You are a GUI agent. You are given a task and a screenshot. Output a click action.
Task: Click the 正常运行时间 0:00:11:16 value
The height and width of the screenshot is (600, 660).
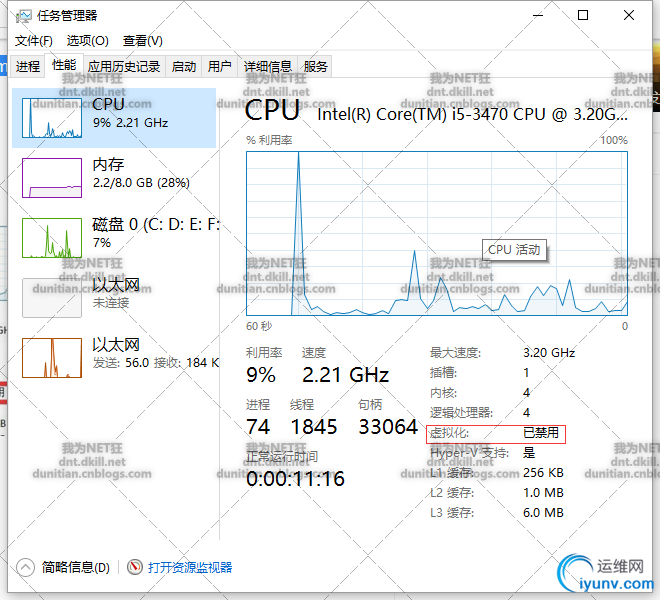(x=295, y=479)
